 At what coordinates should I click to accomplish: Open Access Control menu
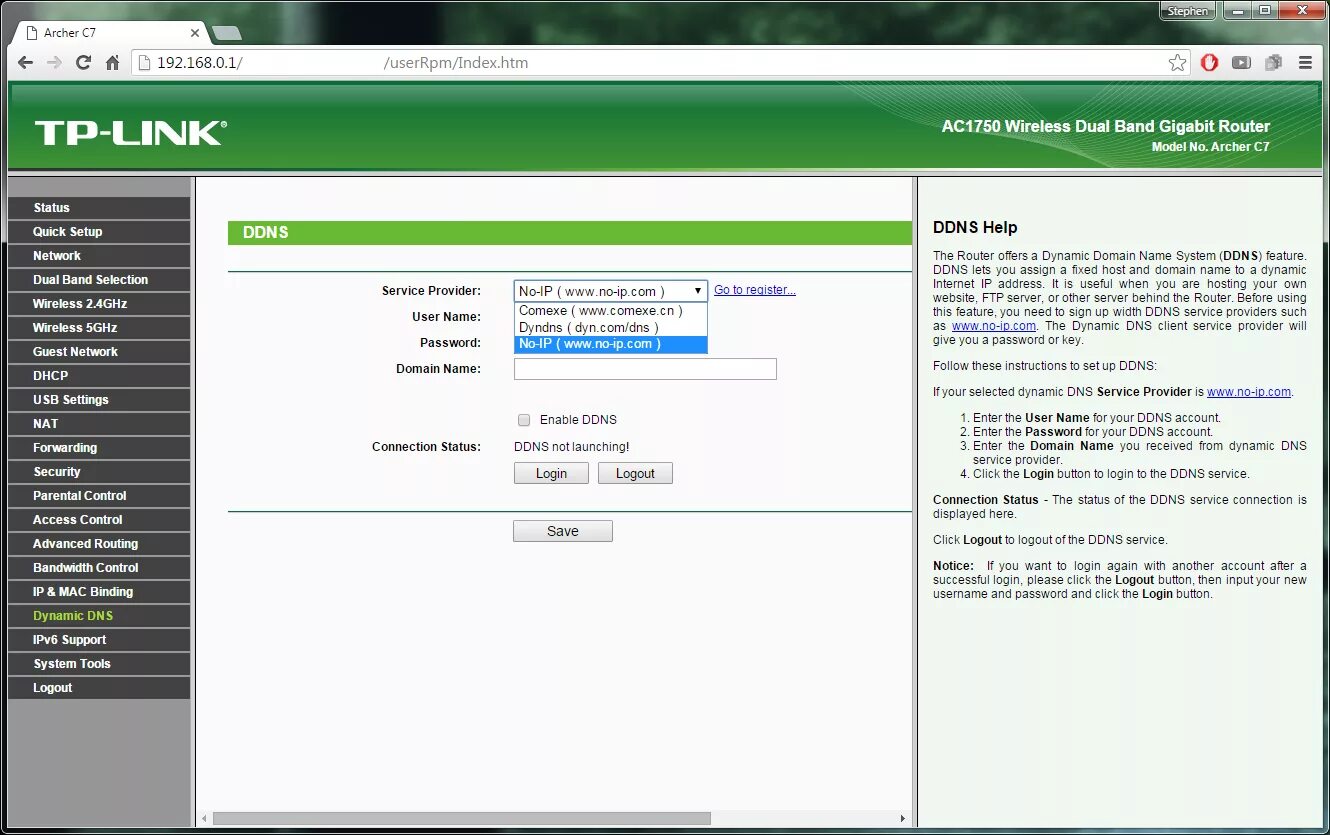click(x=98, y=520)
